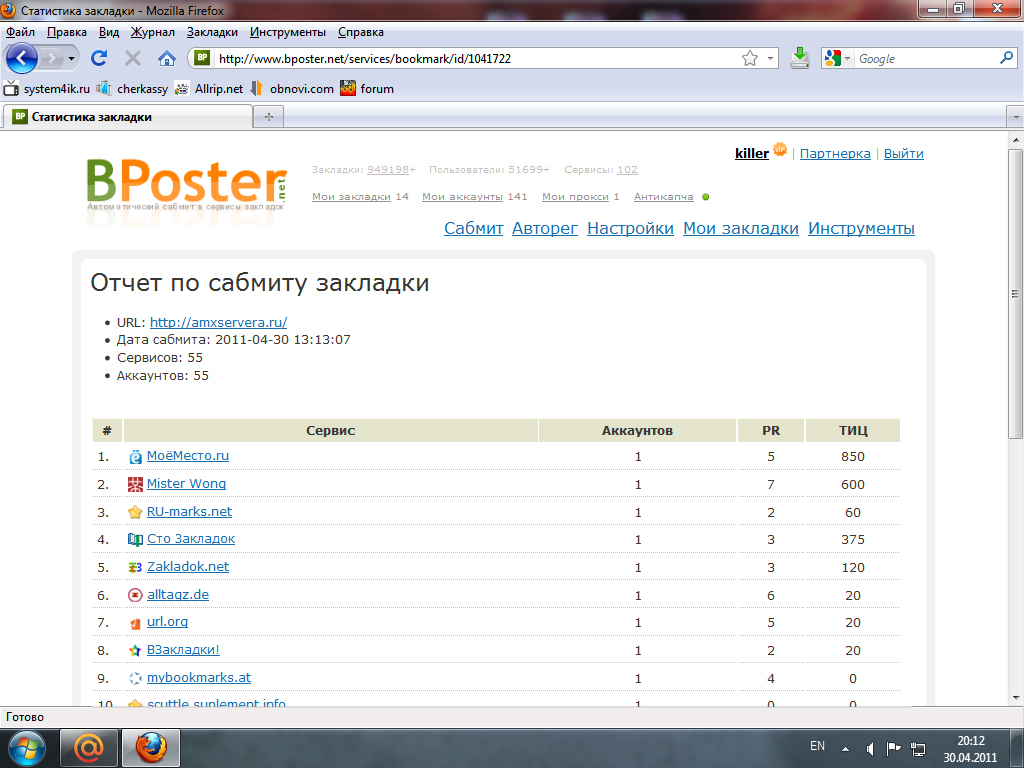Click the killer username link

click(x=752, y=153)
